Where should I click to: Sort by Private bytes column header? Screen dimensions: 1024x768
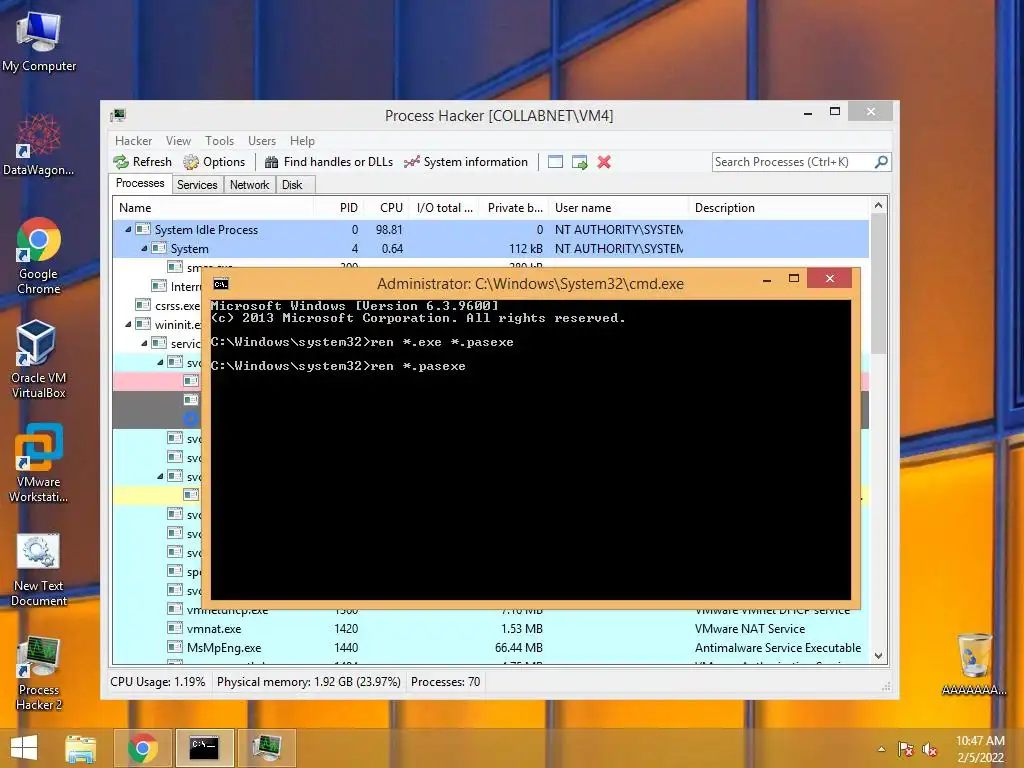tap(514, 208)
